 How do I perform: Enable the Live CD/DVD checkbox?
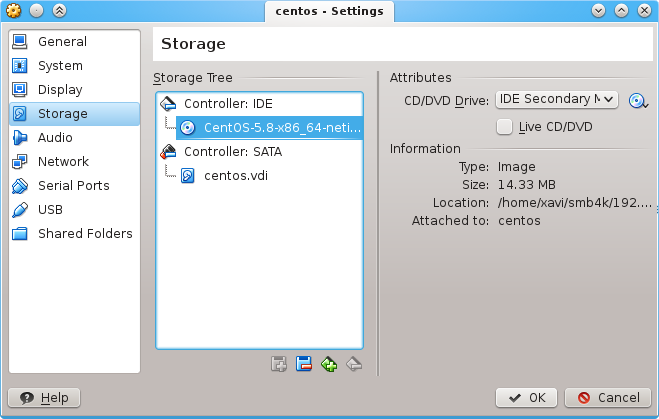coord(504,126)
